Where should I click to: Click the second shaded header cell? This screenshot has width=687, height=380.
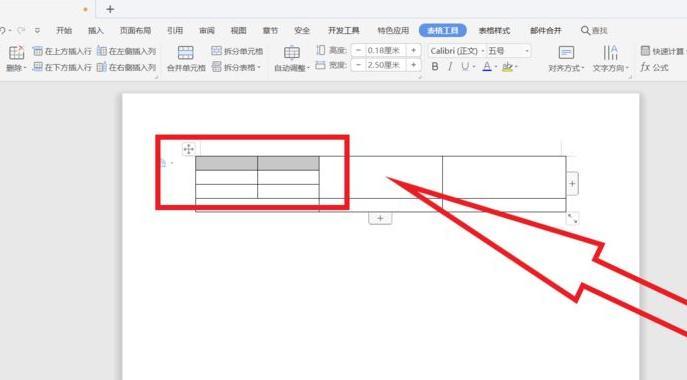(288, 163)
